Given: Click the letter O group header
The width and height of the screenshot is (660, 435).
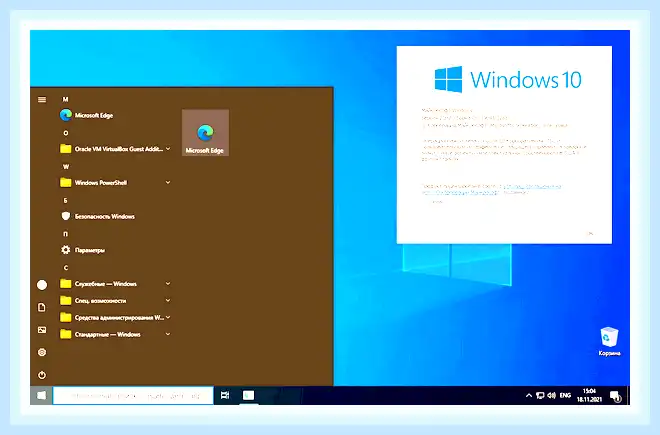Looking at the screenshot, I should pyautogui.click(x=65, y=133).
